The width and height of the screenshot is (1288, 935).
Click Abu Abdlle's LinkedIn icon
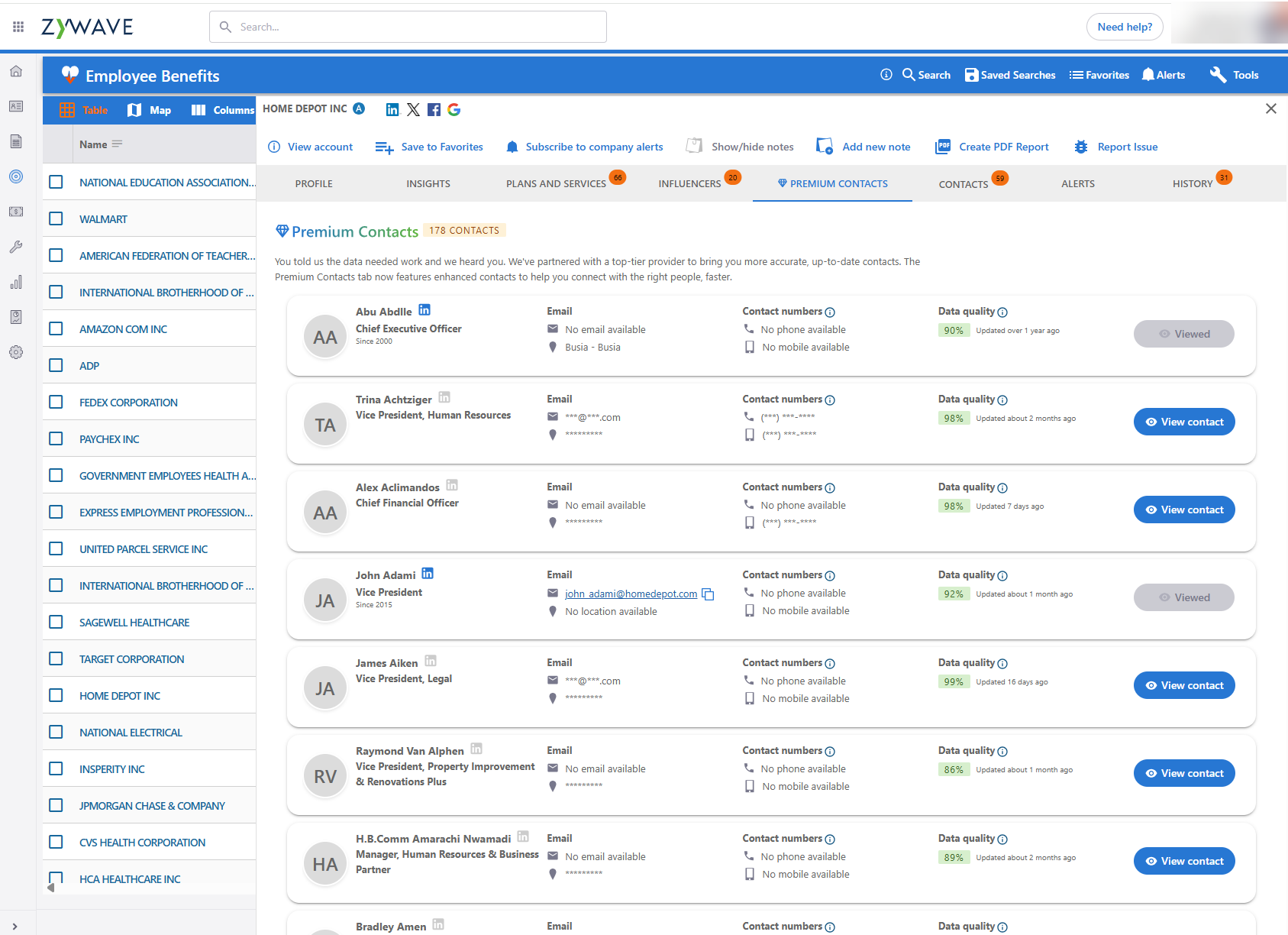424,309
